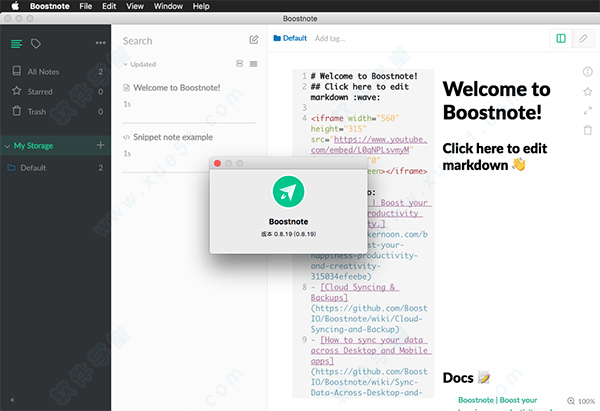Create a new note with pencil icon

point(254,39)
